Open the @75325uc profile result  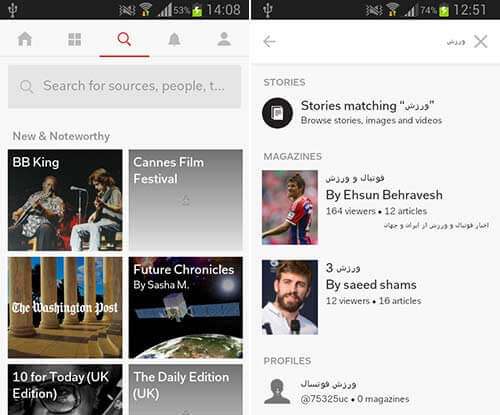point(376,391)
